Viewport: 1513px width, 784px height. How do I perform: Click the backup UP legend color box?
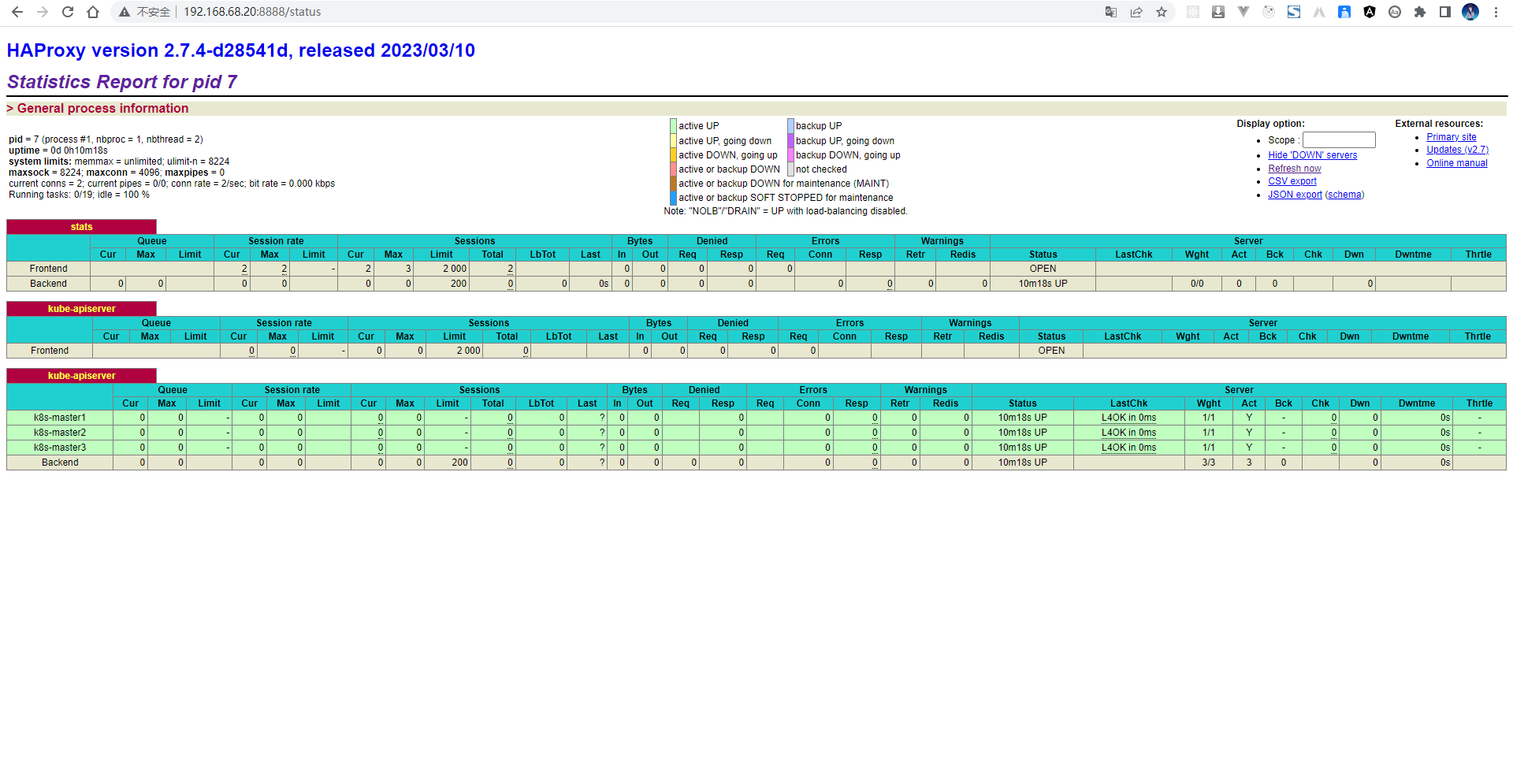pyautogui.click(x=790, y=126)
